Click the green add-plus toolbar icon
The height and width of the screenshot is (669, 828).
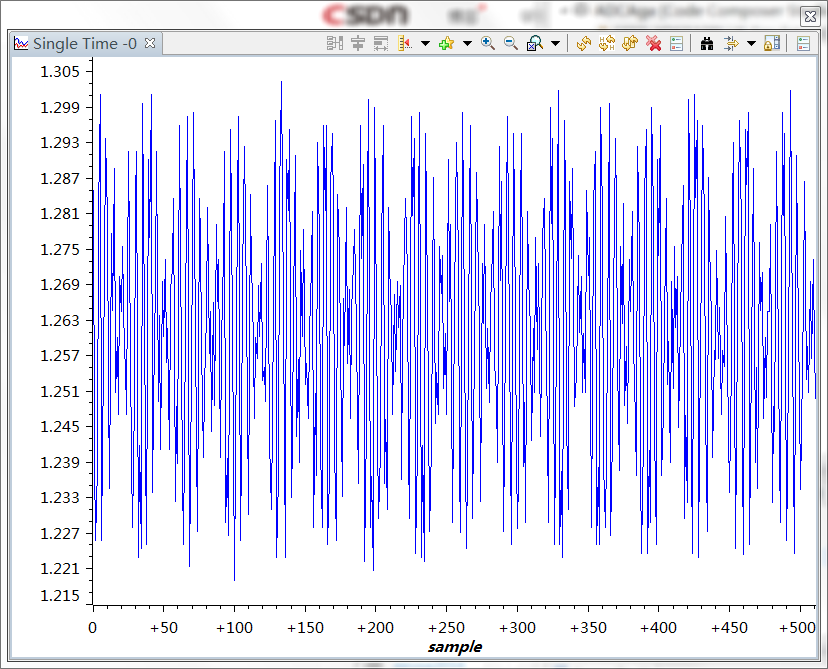pyautogui.click(x=446, y=43)
